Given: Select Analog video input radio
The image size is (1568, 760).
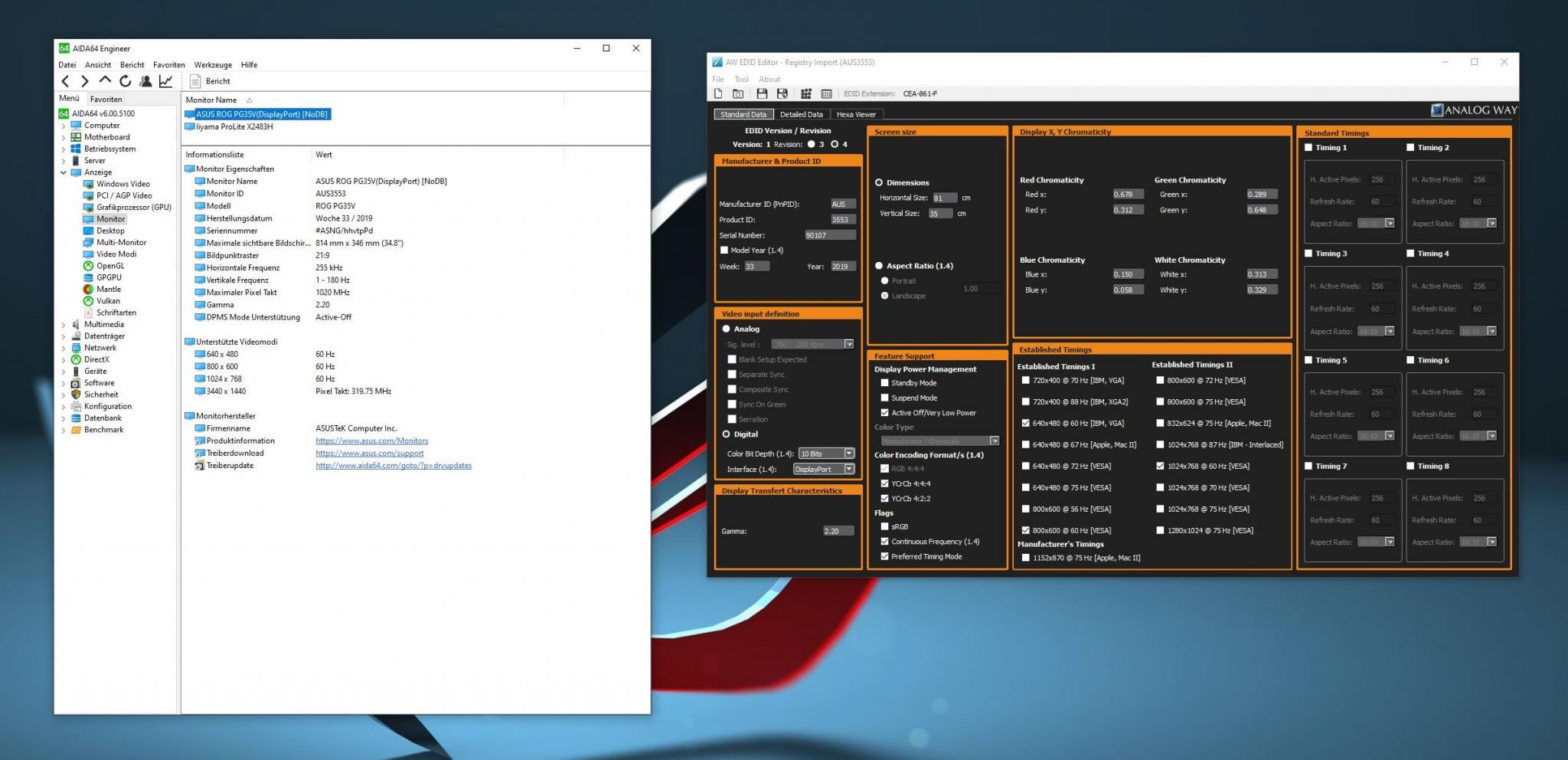Looking at the screenshot, I should 726,329.
